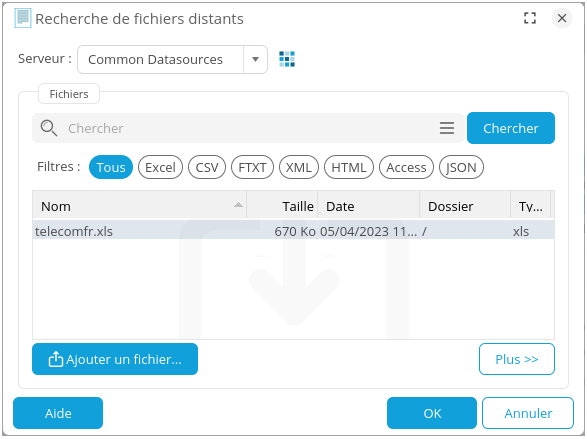Filter files by Excel
This screenshot has width=587, height=439.
click(160, 167)
